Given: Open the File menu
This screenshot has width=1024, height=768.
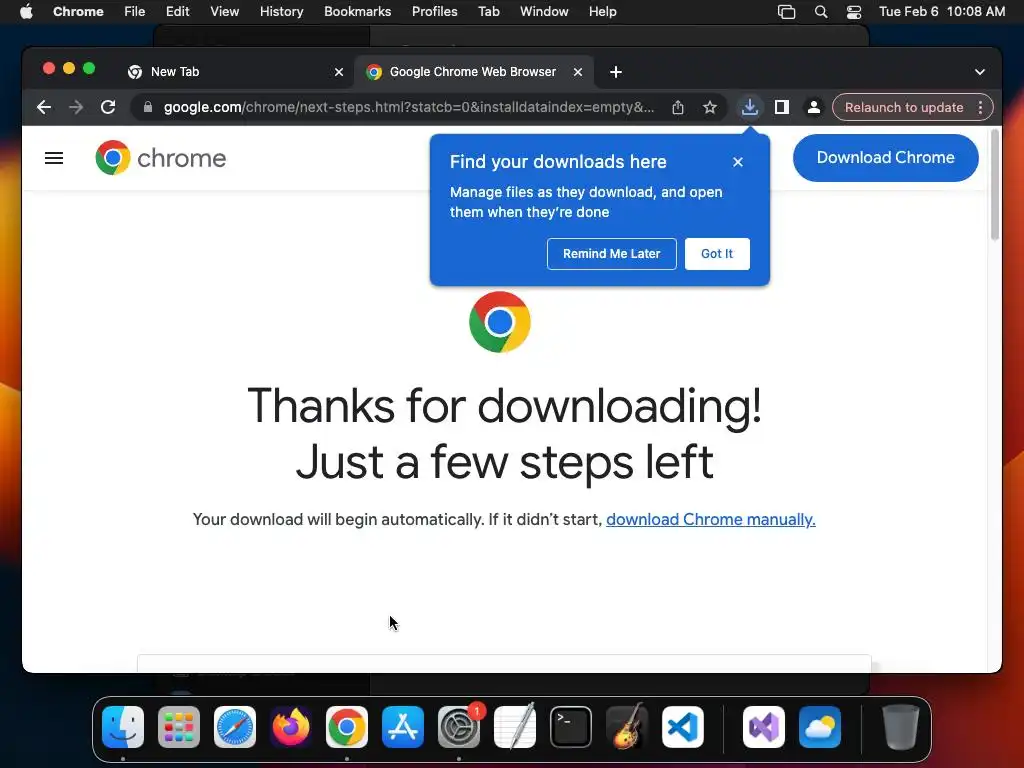Looking at the screenshot, I should (x=135, y=12).
